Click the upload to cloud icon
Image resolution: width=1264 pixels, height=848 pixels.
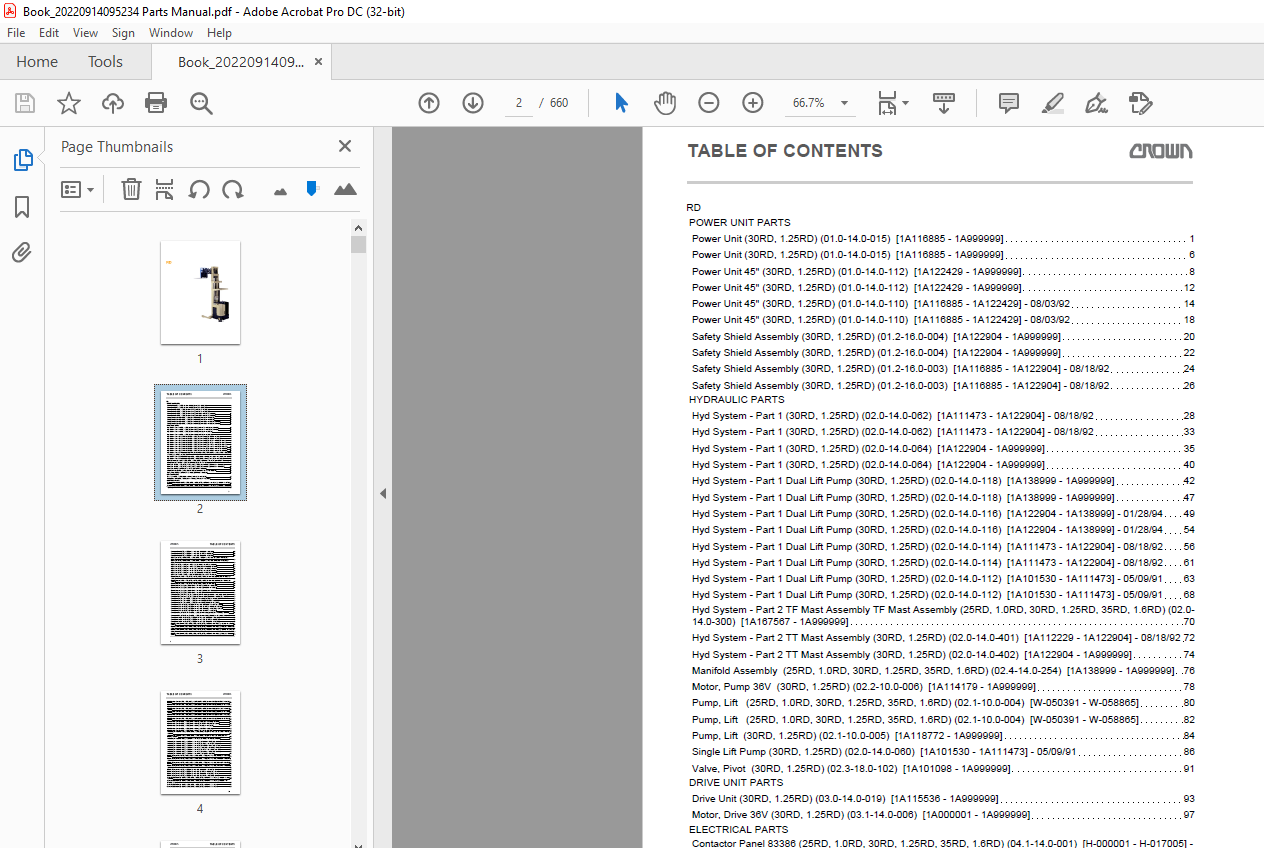tap(113, 103)
